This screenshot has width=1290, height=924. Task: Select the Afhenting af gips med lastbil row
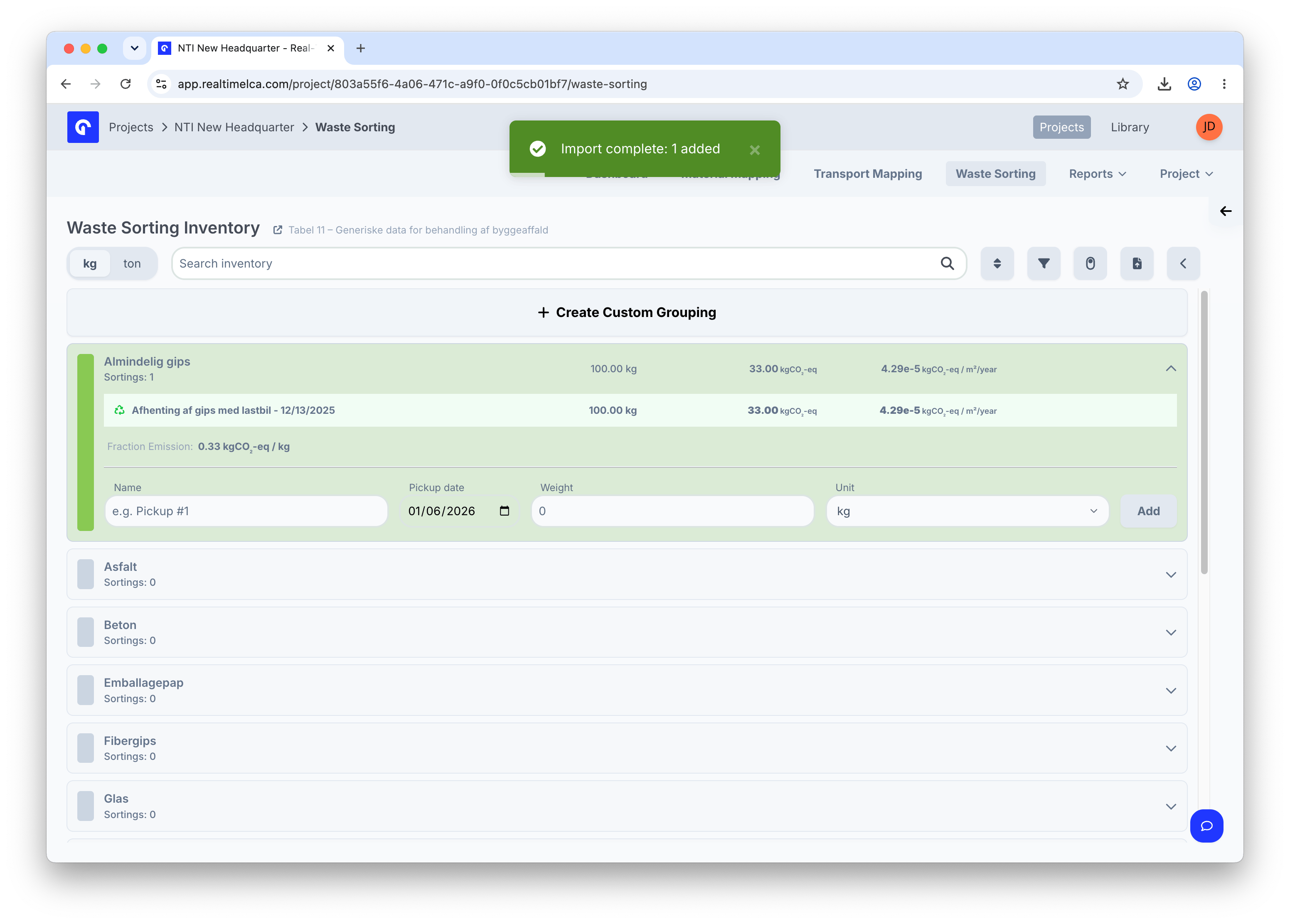640,410
